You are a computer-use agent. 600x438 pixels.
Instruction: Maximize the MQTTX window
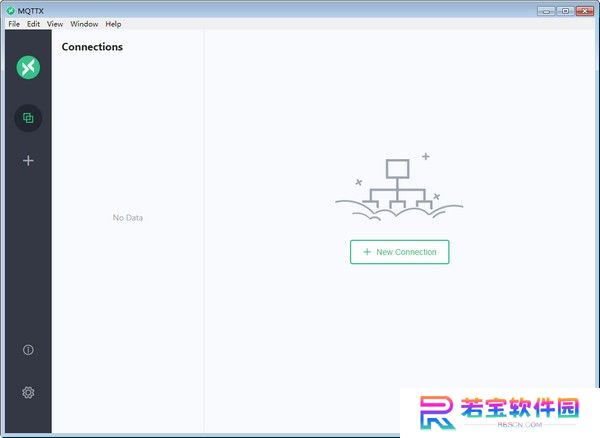(x=565, y=11)
